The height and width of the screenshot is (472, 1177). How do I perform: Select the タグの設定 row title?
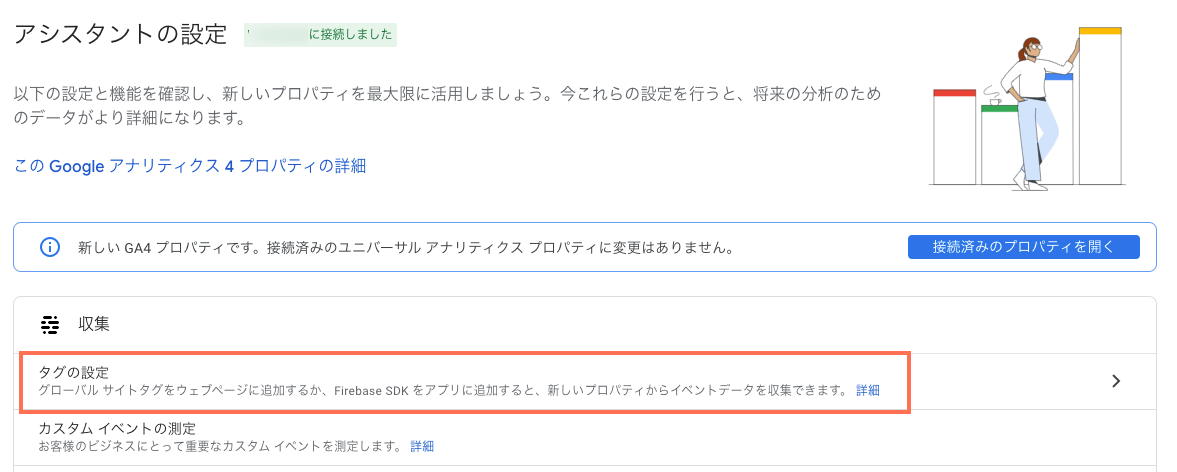click(x=74, y=372)
